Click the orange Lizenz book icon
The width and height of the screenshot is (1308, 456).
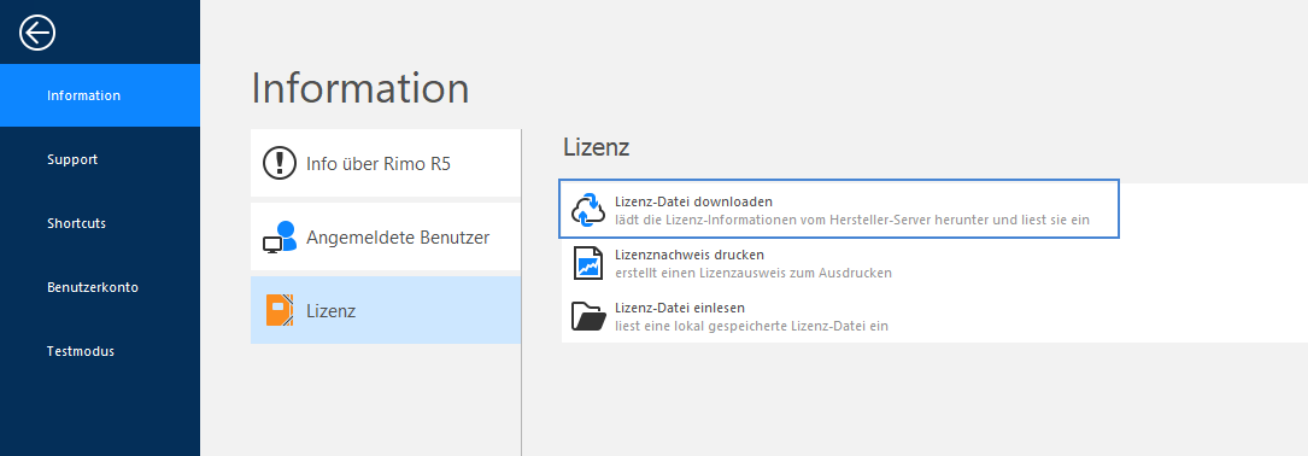pyautogui.click(x=280, y=311)
